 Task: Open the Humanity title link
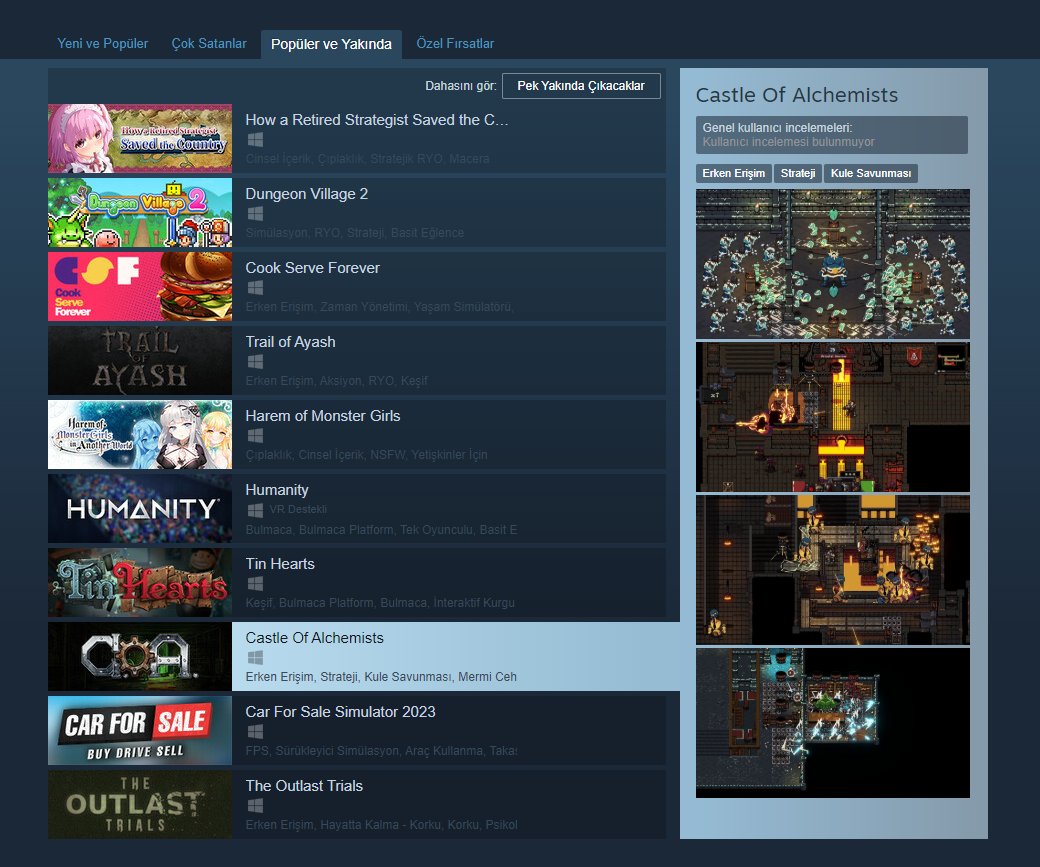[277, 490]
